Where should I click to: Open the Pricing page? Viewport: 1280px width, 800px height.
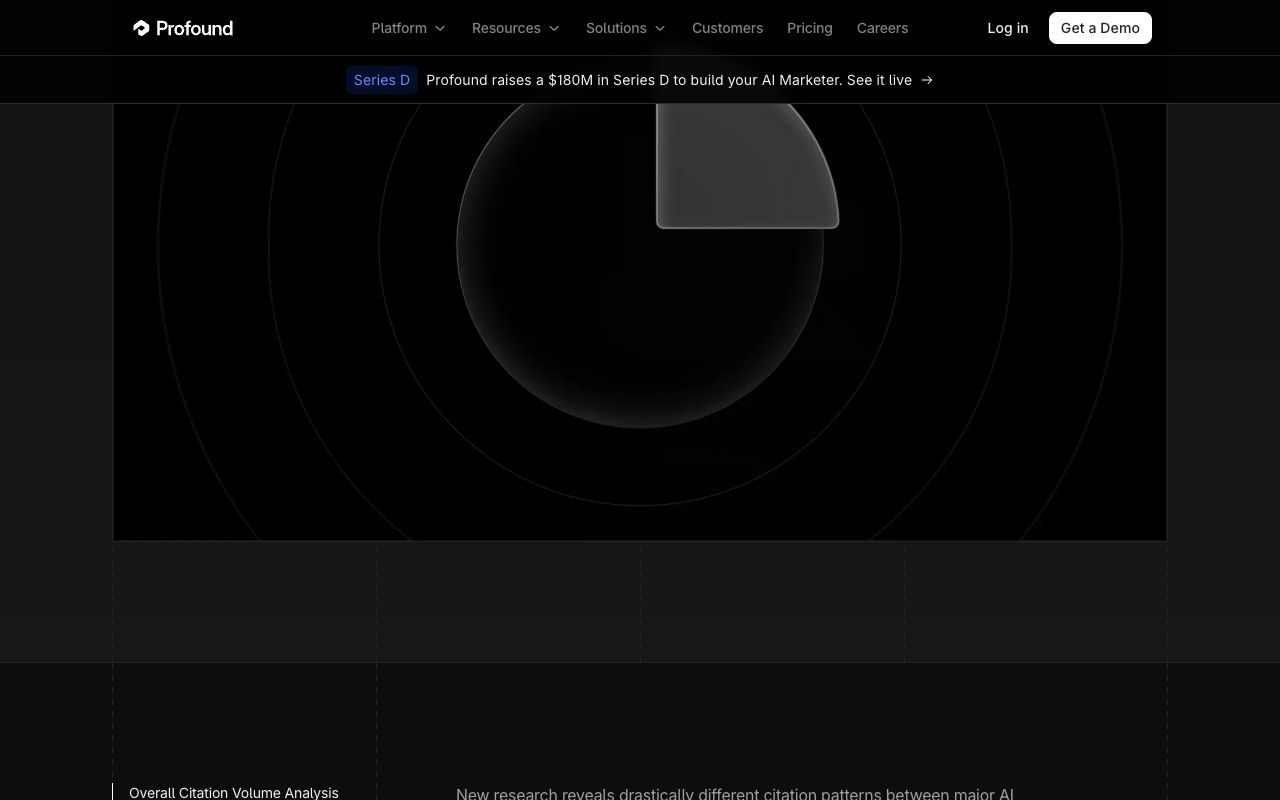810,28
